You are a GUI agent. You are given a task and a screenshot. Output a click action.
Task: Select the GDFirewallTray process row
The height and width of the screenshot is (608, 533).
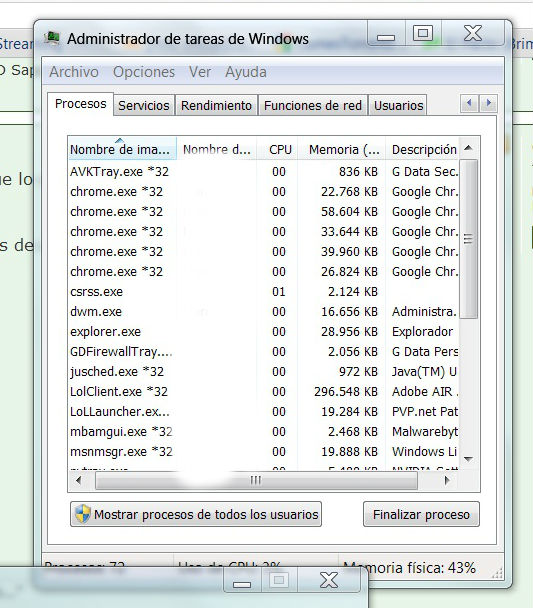point(263,352)
